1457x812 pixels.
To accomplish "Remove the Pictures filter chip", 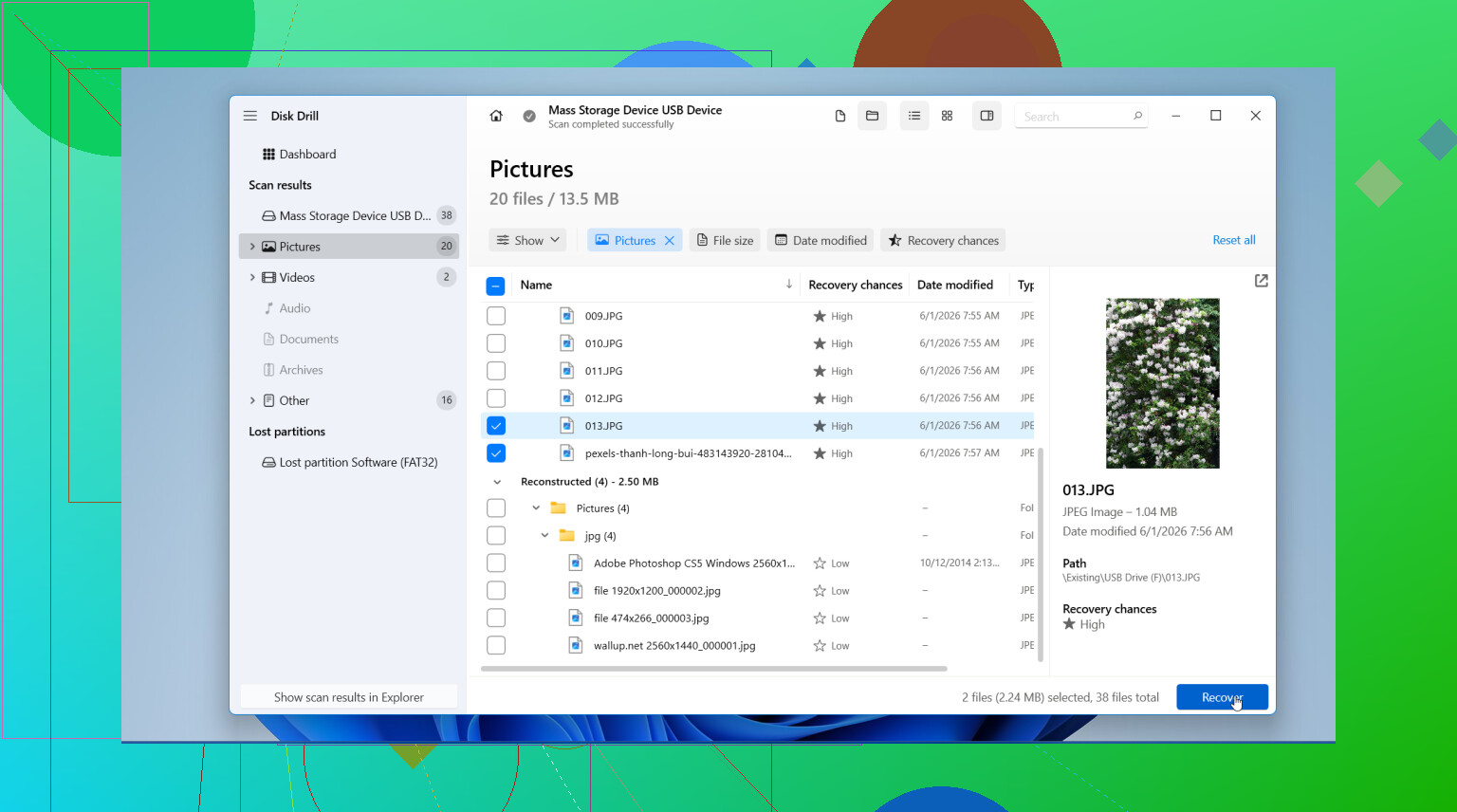I will coord(670,241).
